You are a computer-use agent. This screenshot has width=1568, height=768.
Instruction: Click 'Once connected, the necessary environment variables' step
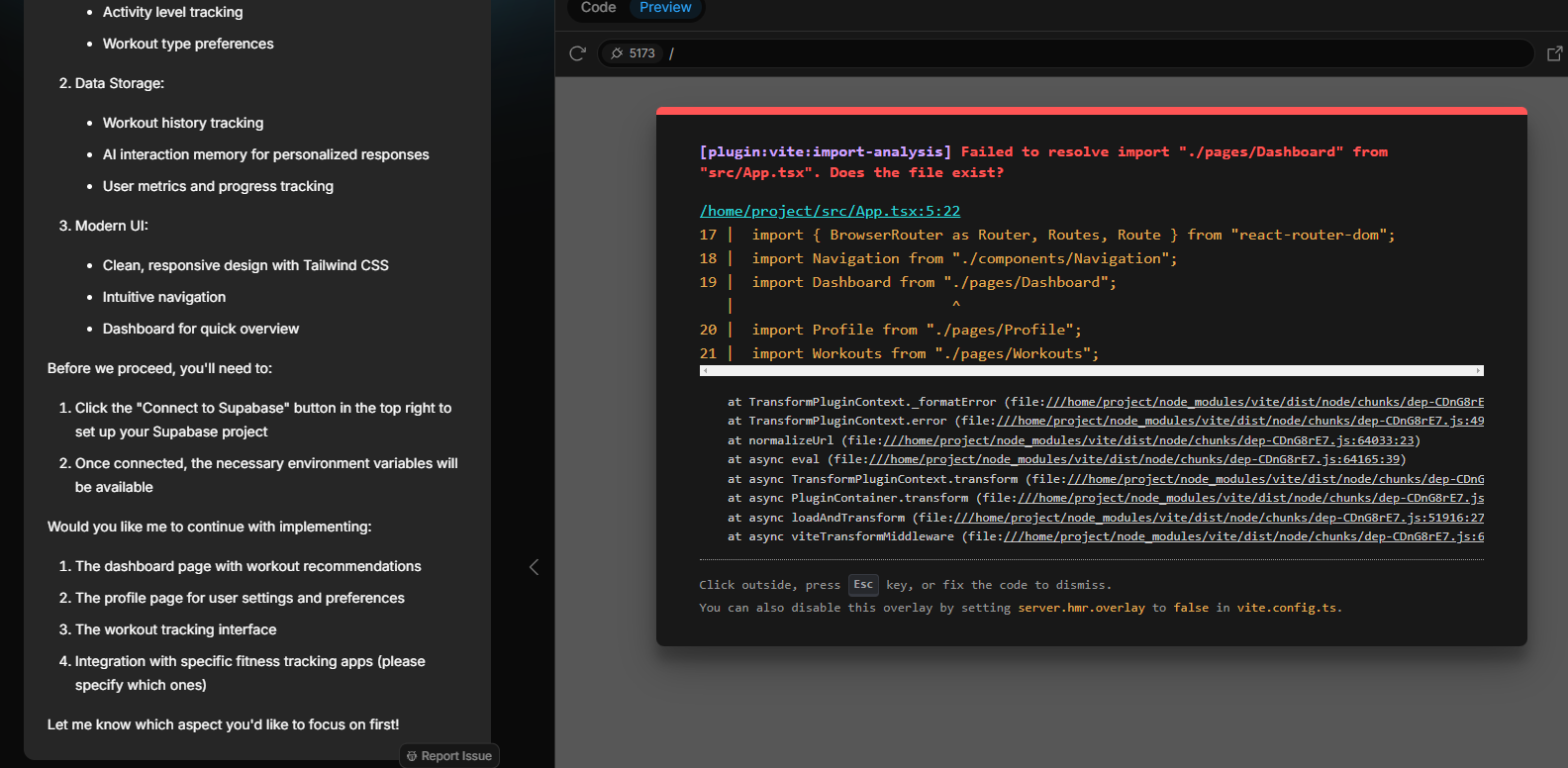[x=266, y=475]
